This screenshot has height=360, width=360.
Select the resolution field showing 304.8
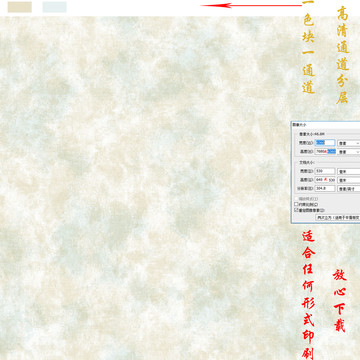(x=325, y=188)
